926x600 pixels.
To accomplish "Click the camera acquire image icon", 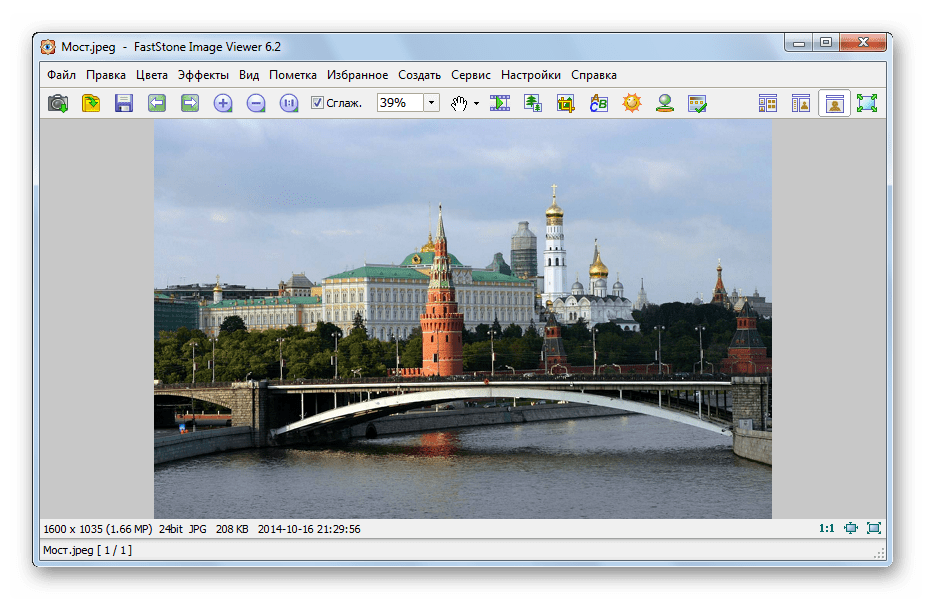I will click(59, 103).
